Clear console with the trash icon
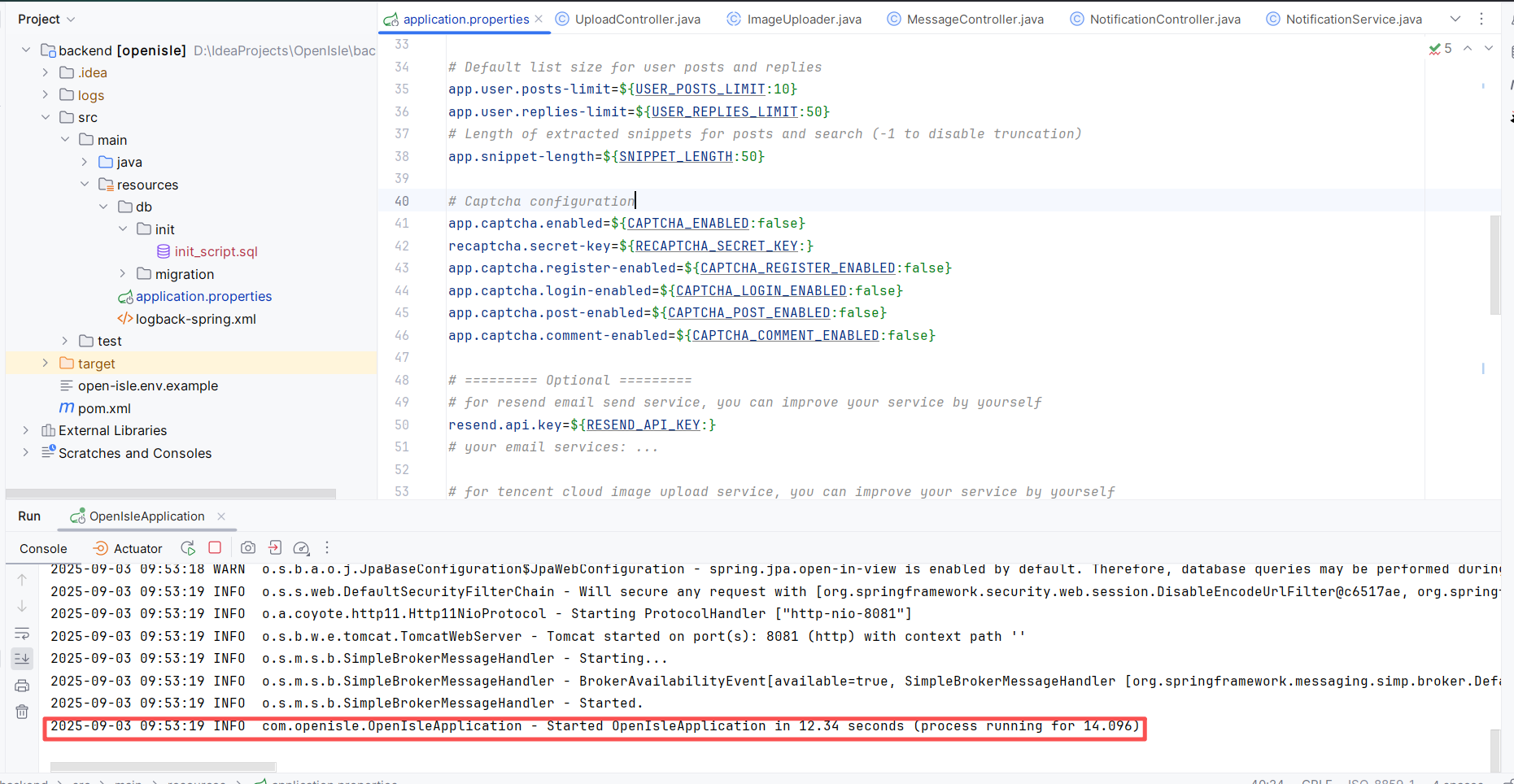1514x784 pixels. [22, 712]
